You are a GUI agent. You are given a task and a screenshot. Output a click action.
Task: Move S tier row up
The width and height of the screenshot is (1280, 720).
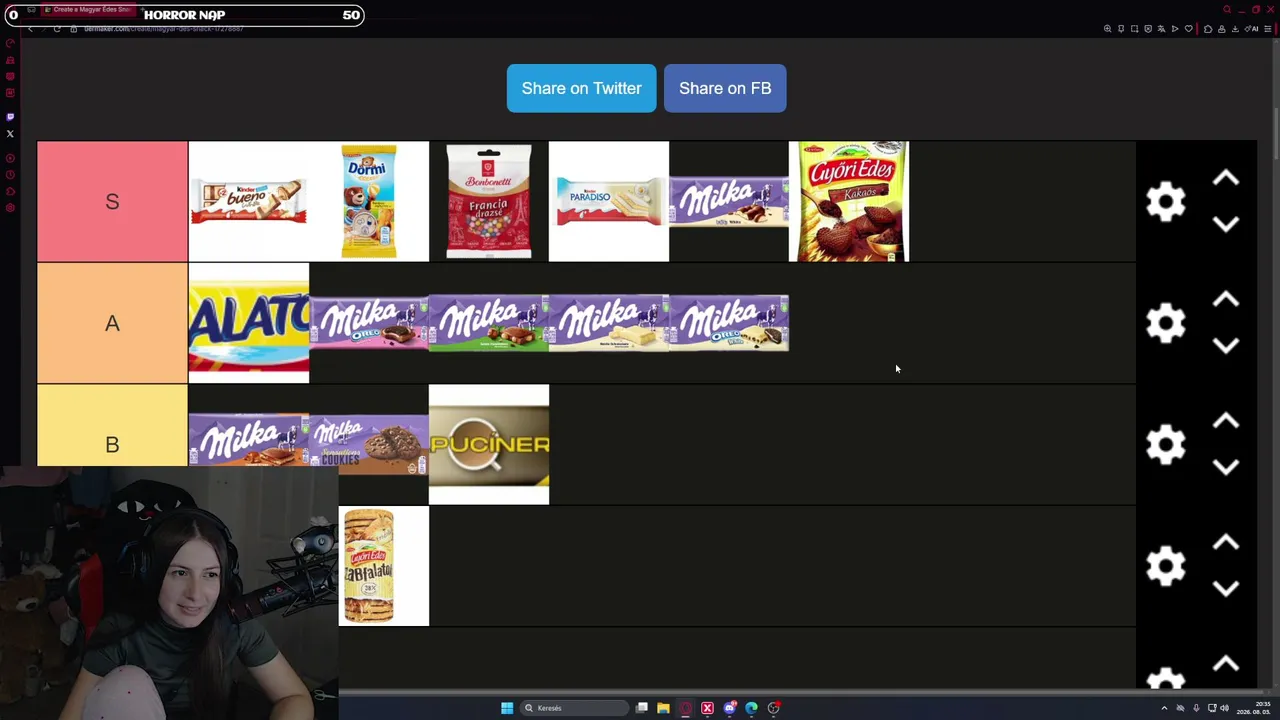[x=1226, y=179]
